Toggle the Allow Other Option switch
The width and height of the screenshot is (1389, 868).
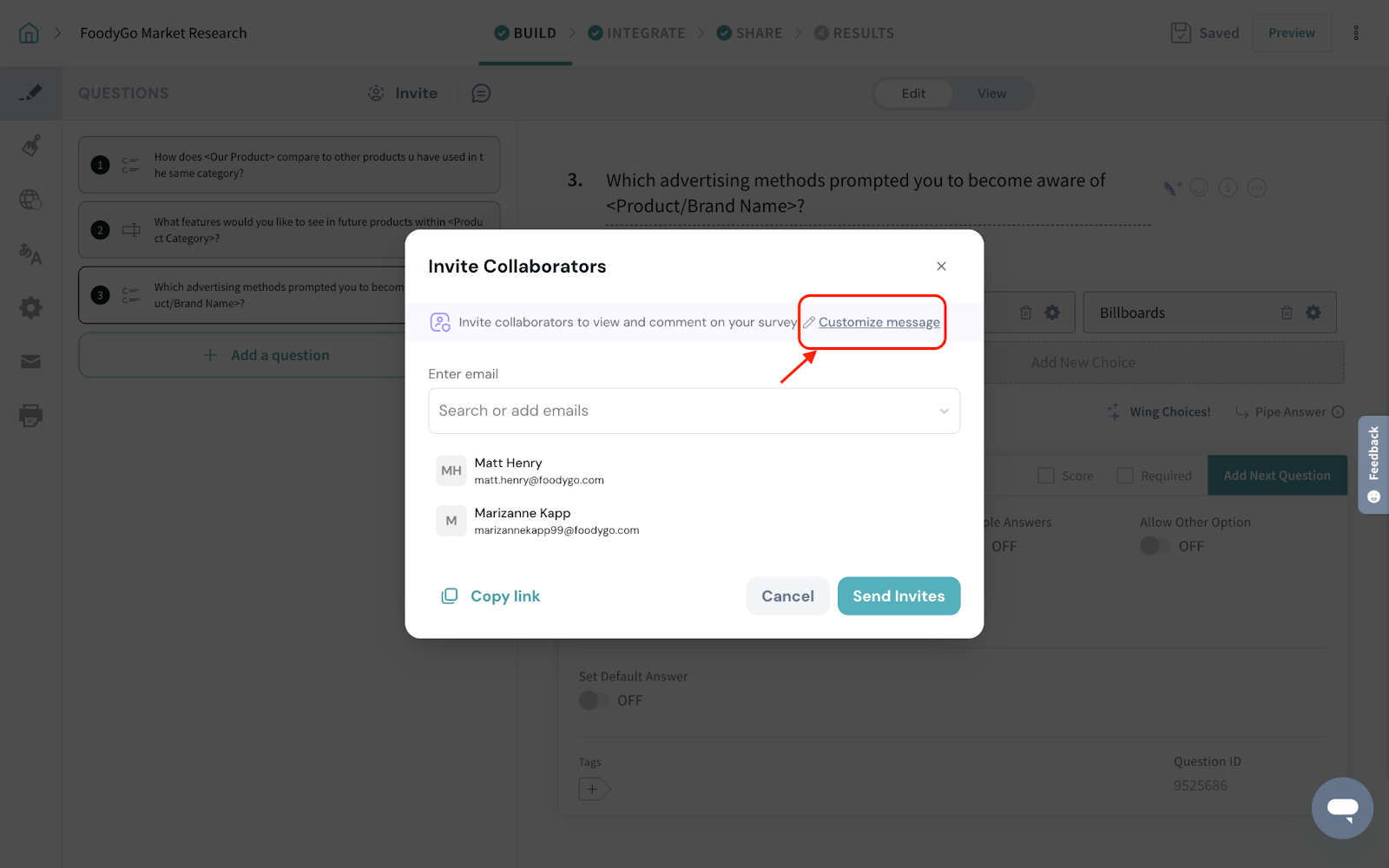(1152, 546)
